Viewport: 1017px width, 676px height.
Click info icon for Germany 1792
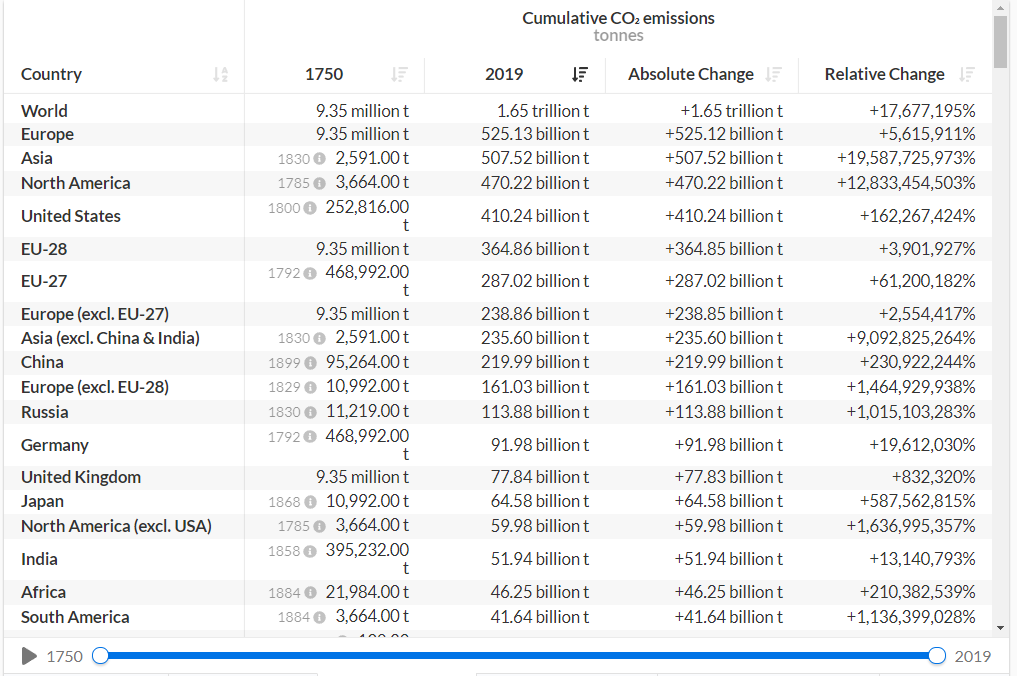pyautogui.click(x=310, y=437)
